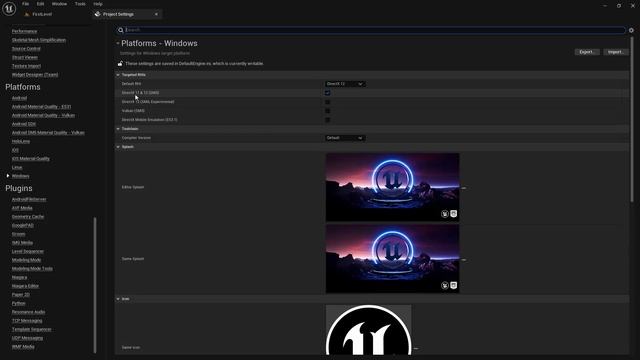Open the Edit menu
The height and width of the screenshot is (360, 640).
click(40, 4)
